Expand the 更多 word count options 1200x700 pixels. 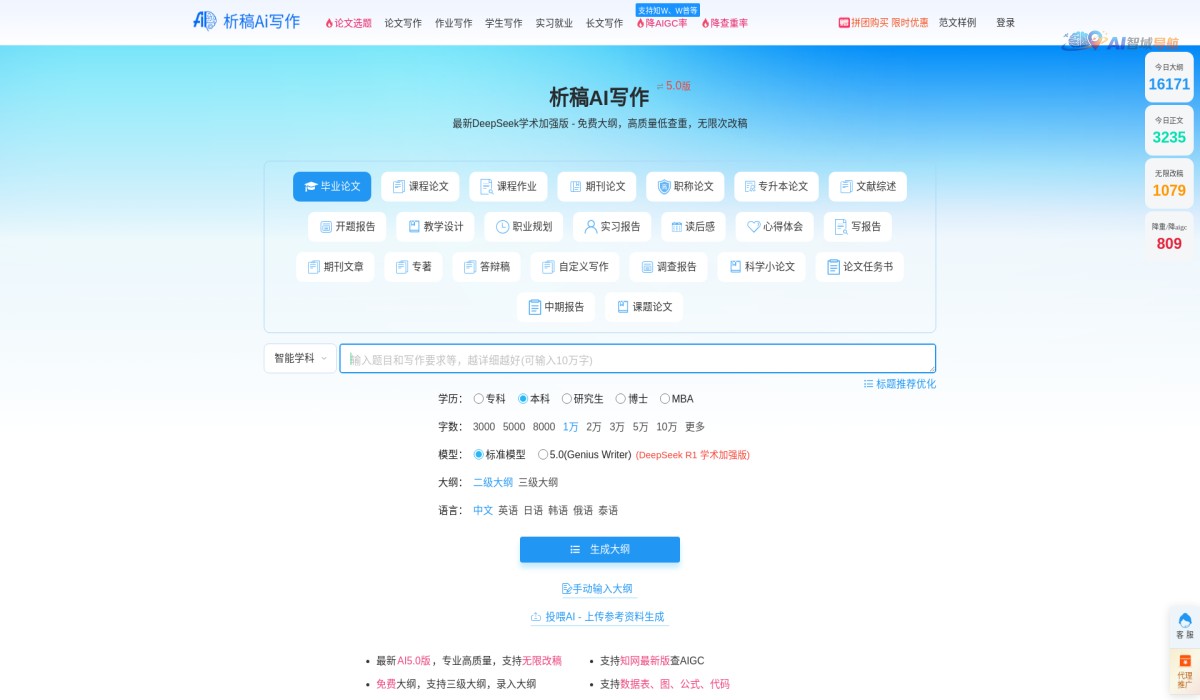[x=697, y=426]
